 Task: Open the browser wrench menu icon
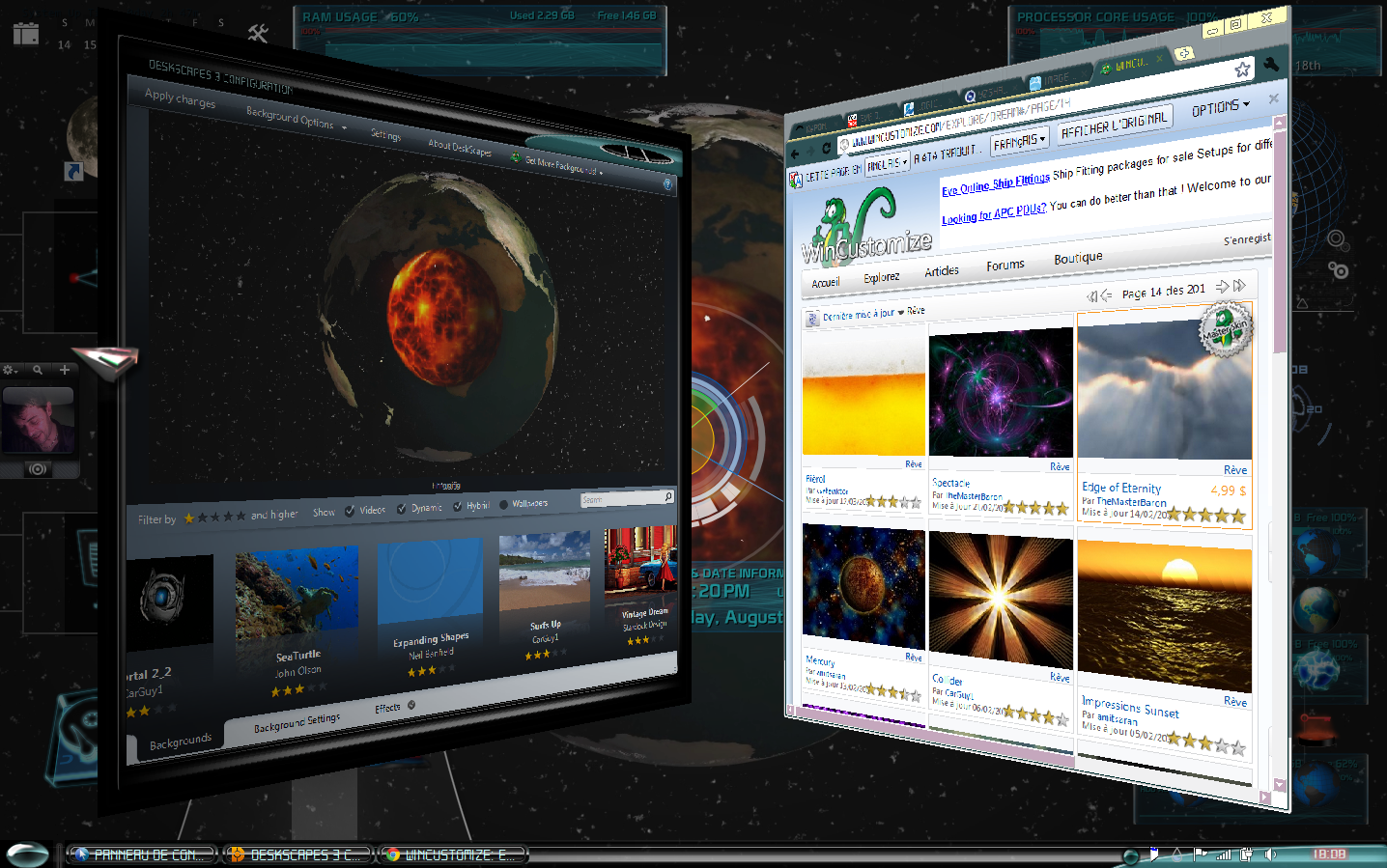click(x=1271, y=64)
